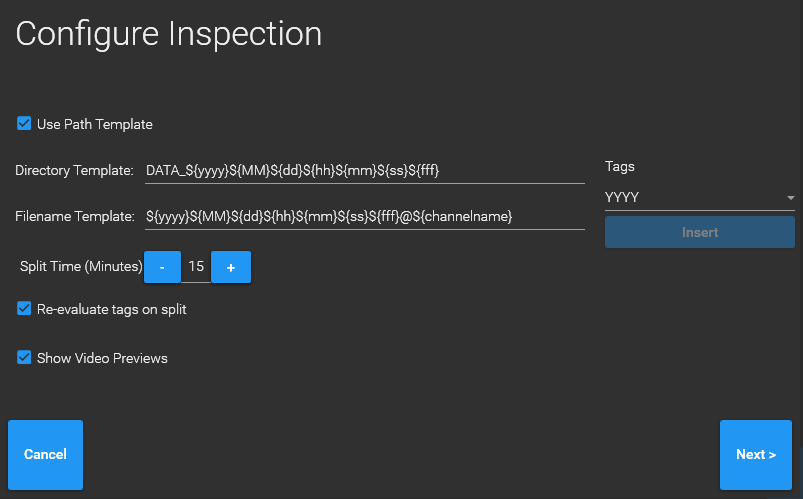The height and width of the screenshot is (499, 803).
Task: Click the Configure Inspection heading
Action: tap(169, 34)
